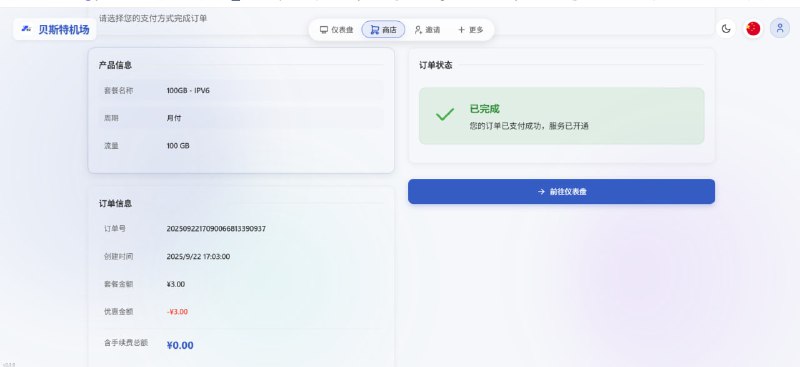Click the 订单信息 section heading
Screen dimensions: 800x367
(x=115, y=203)
